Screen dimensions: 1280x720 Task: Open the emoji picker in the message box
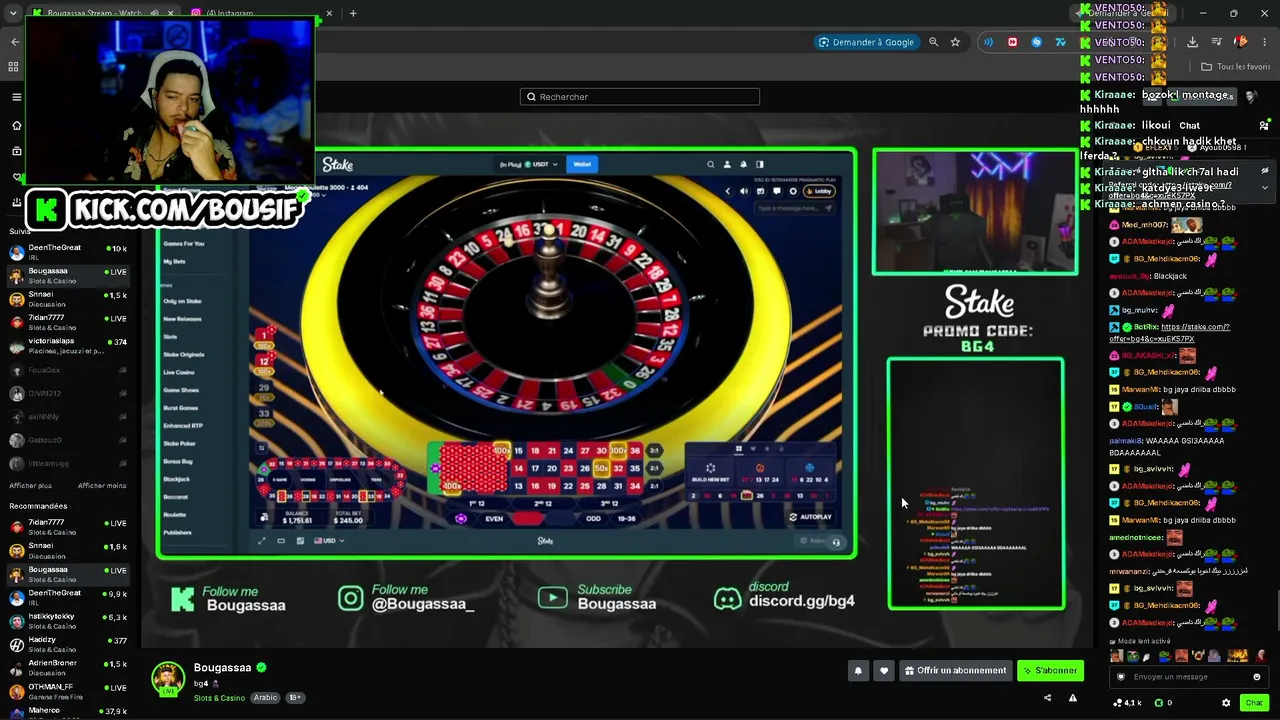tap(1257, 677)
